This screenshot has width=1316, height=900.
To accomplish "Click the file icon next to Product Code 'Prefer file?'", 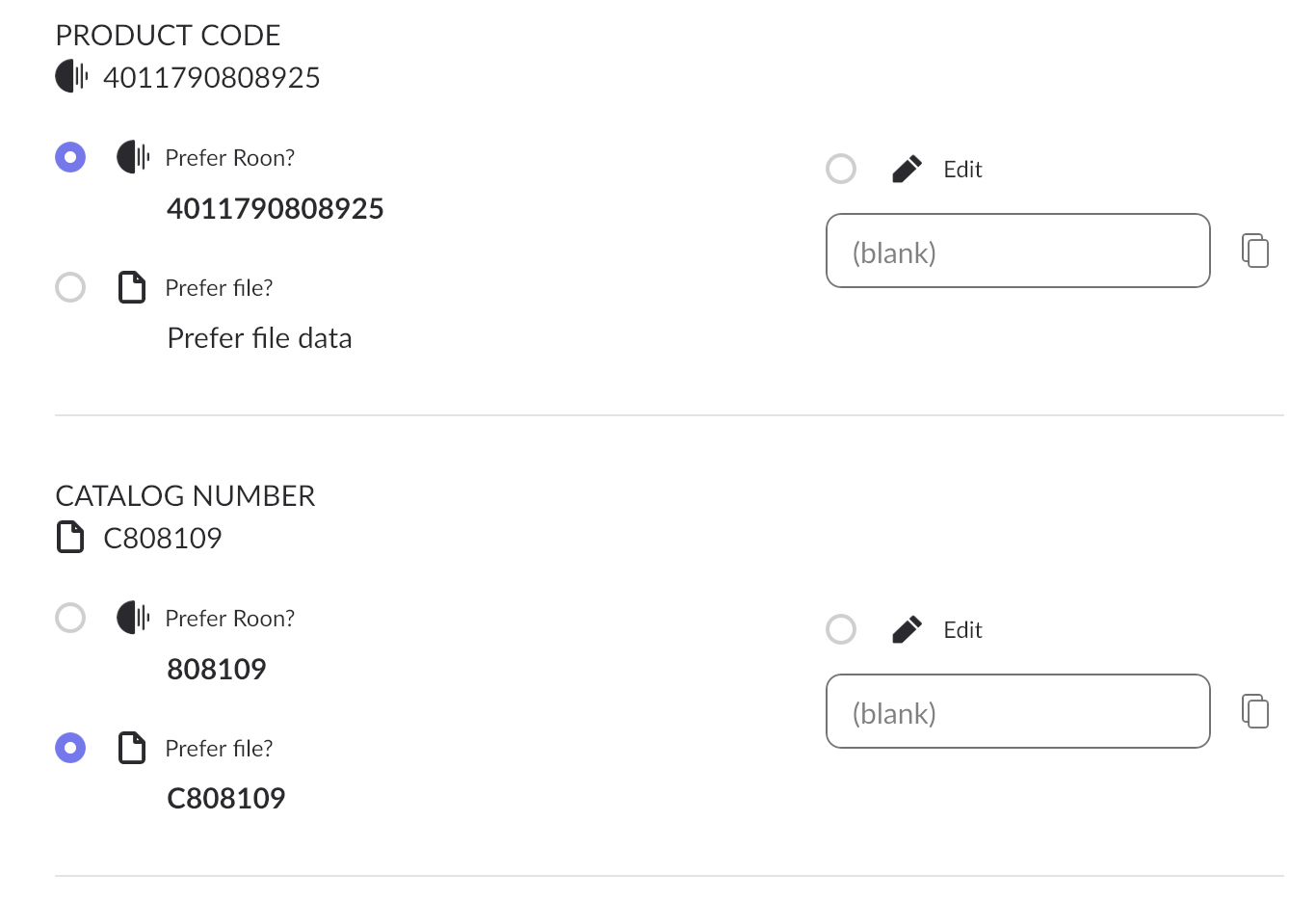I will click(132, 287).
